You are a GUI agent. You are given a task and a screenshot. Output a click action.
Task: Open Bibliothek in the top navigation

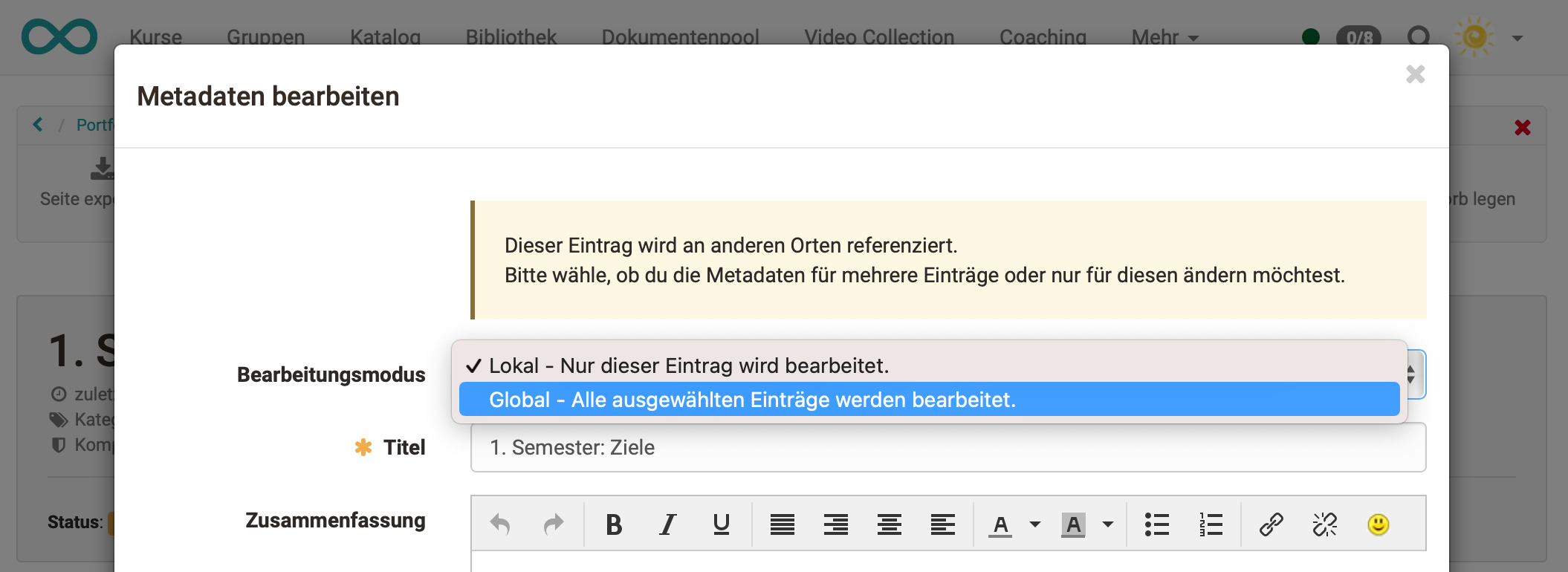click(511, 37)
